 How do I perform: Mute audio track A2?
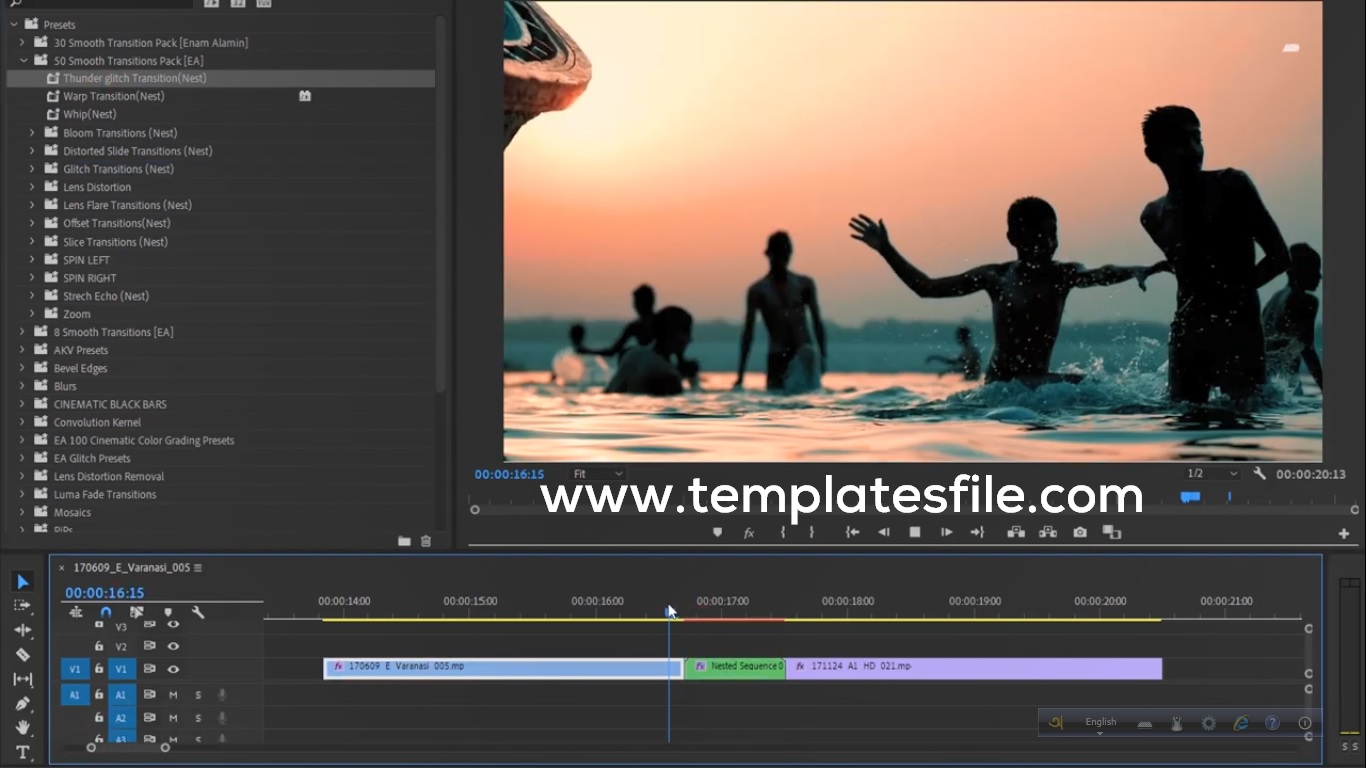(x=173, y=718)
